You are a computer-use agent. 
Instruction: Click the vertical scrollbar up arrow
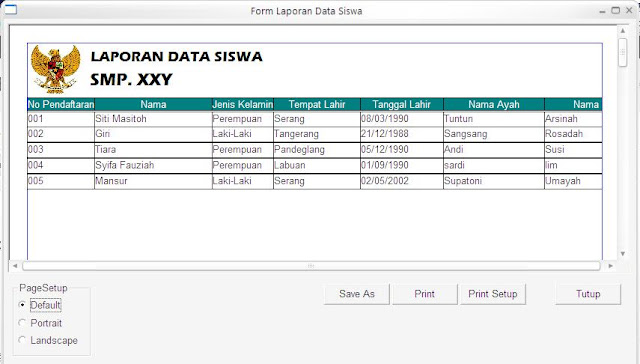(x=622, y=31)
